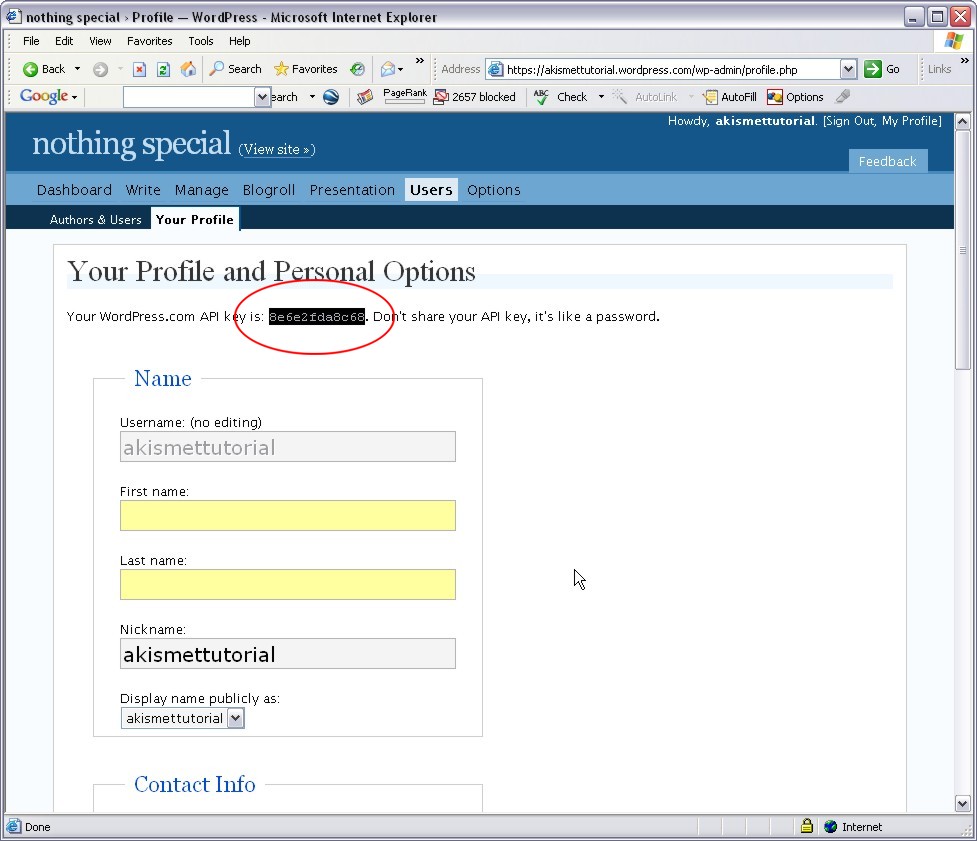Open Google toolbar Options button

point(795,97)
